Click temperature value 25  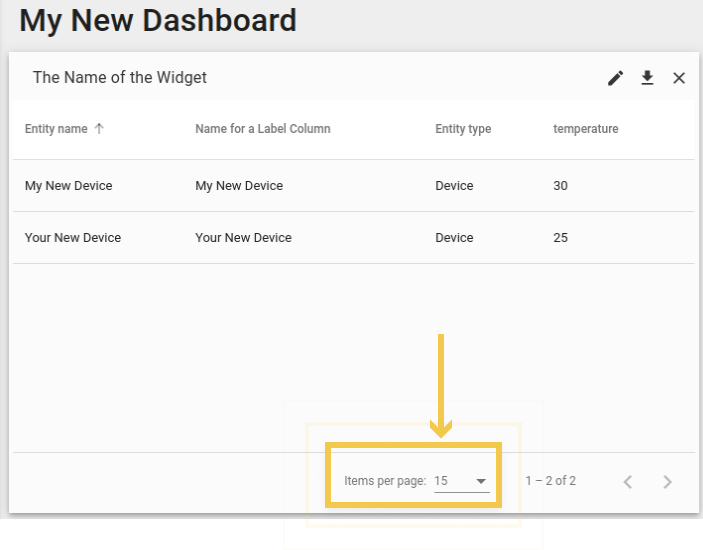(x=560, y=238)
